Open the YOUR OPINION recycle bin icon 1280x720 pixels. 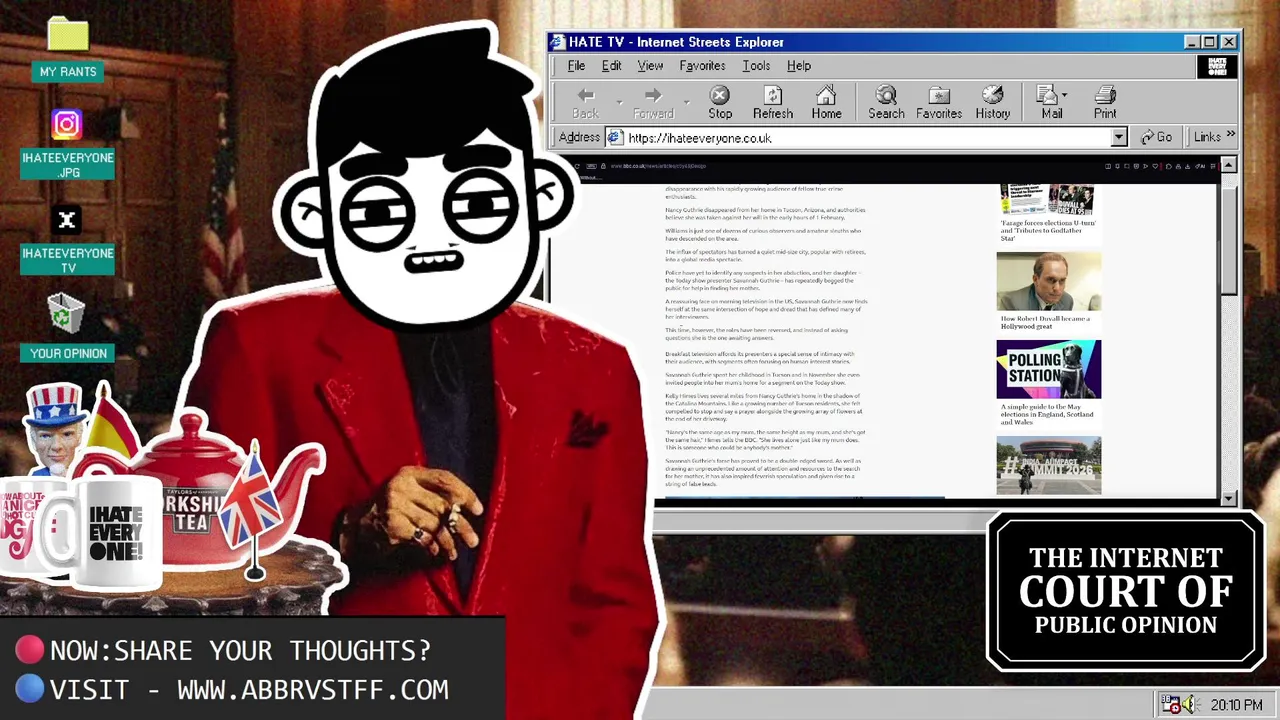67,315
